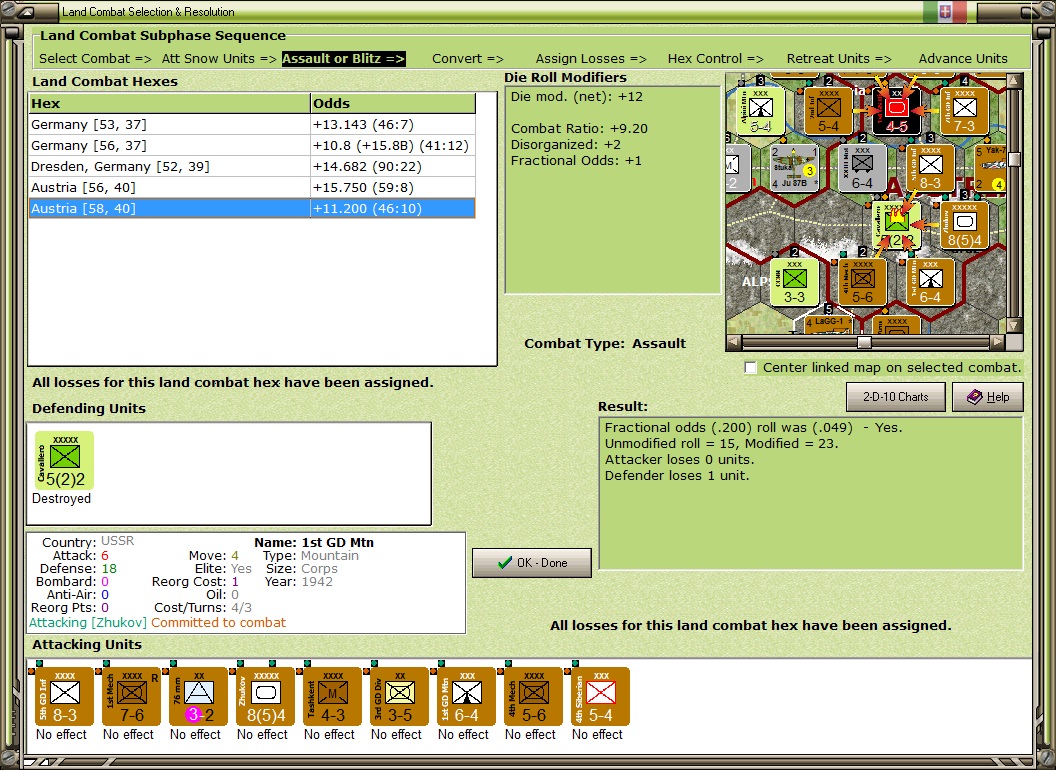Select the Zhukov 8(5)4 HQ counter

tap(265, 697)
